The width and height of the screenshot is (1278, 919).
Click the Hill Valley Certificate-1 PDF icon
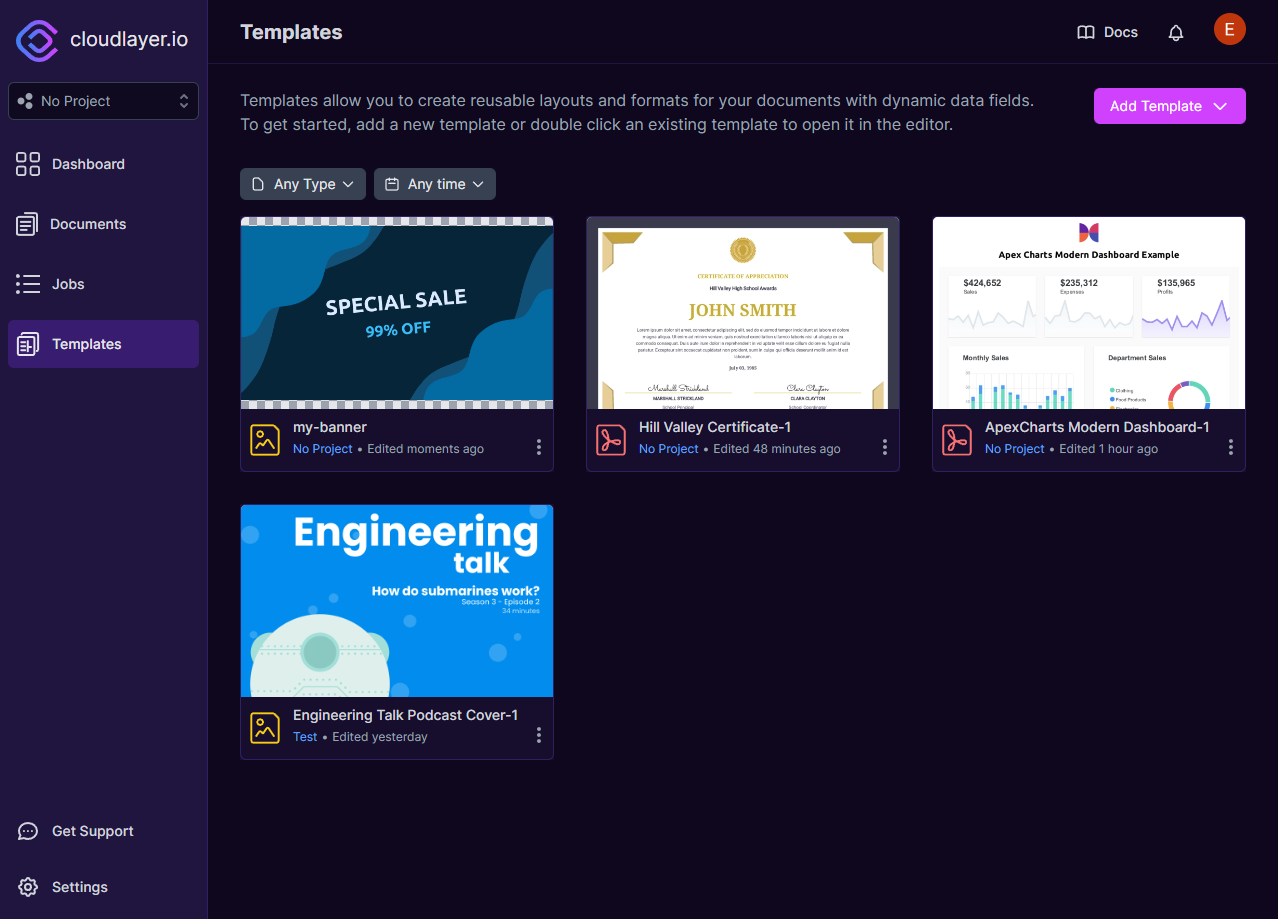[x=611, y=440]
